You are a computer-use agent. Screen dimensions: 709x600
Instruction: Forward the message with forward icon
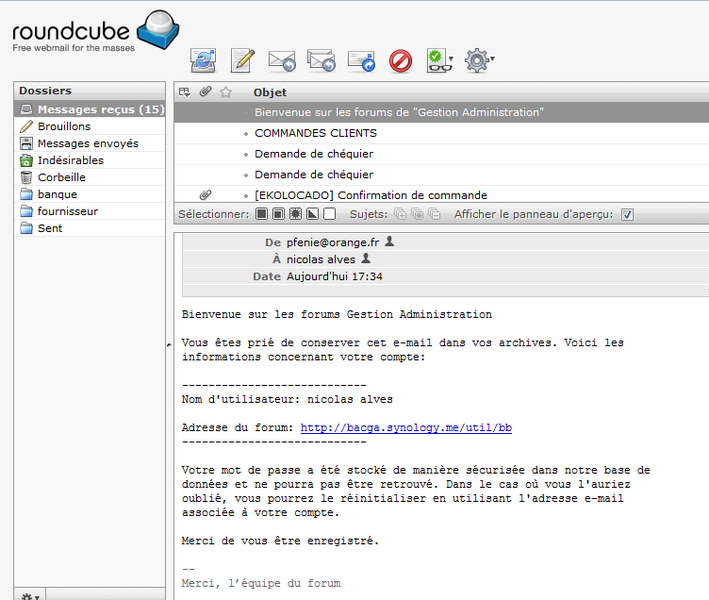(361, 61)
